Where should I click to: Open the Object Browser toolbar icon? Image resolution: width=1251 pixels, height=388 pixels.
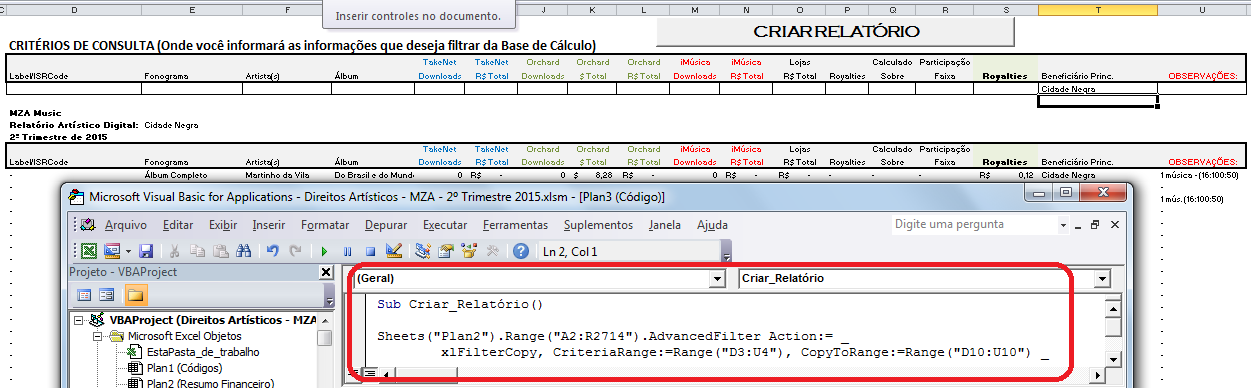point(469,251)
